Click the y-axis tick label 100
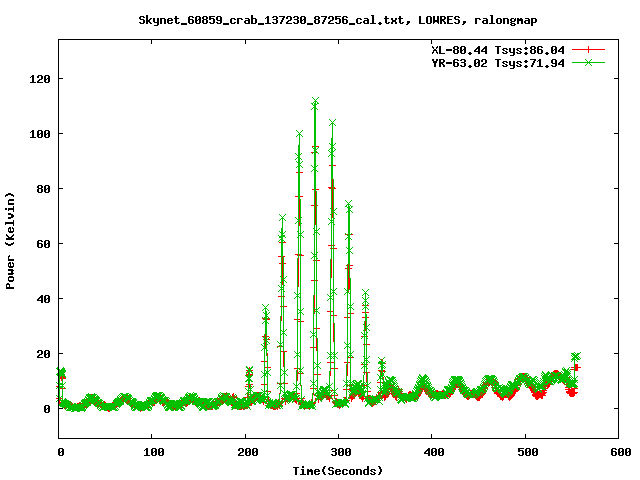The height and width of the screenshot is (480, 640). (x=40, y=134)
